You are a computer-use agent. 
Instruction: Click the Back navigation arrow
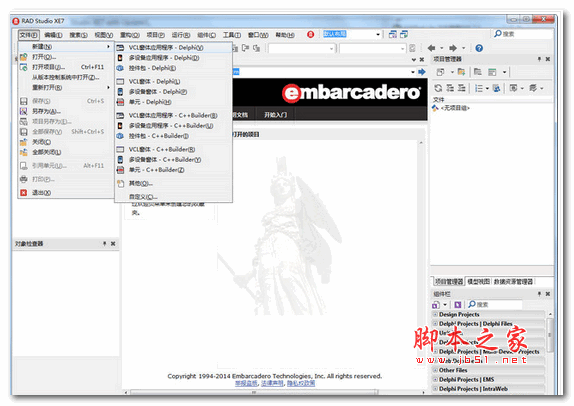432,48
